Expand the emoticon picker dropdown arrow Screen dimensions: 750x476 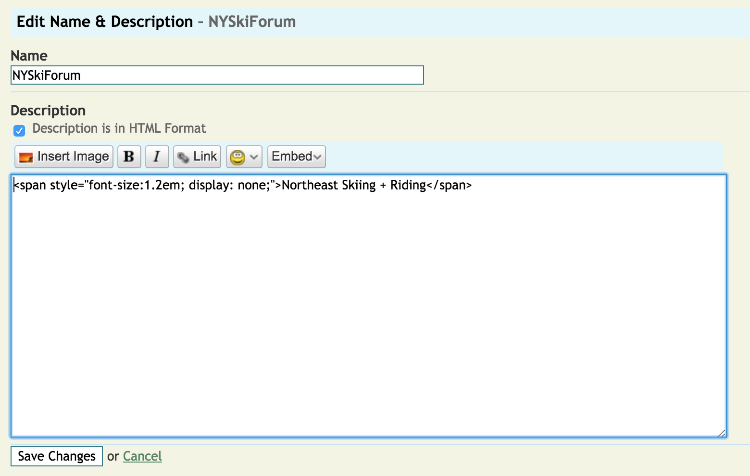(x=254, y=157)
